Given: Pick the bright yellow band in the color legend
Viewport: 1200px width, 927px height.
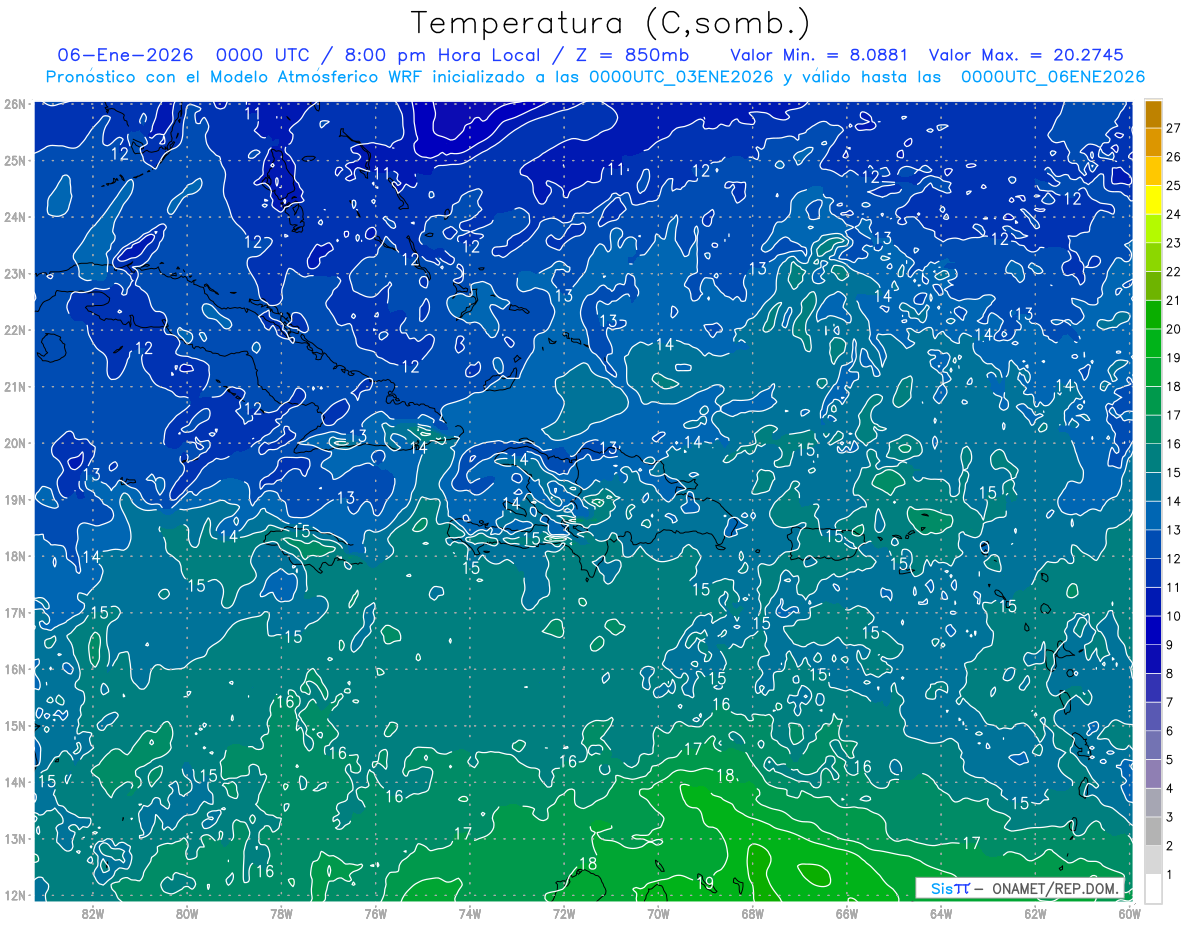Looking at the screenshot, I should point(1154,201).
